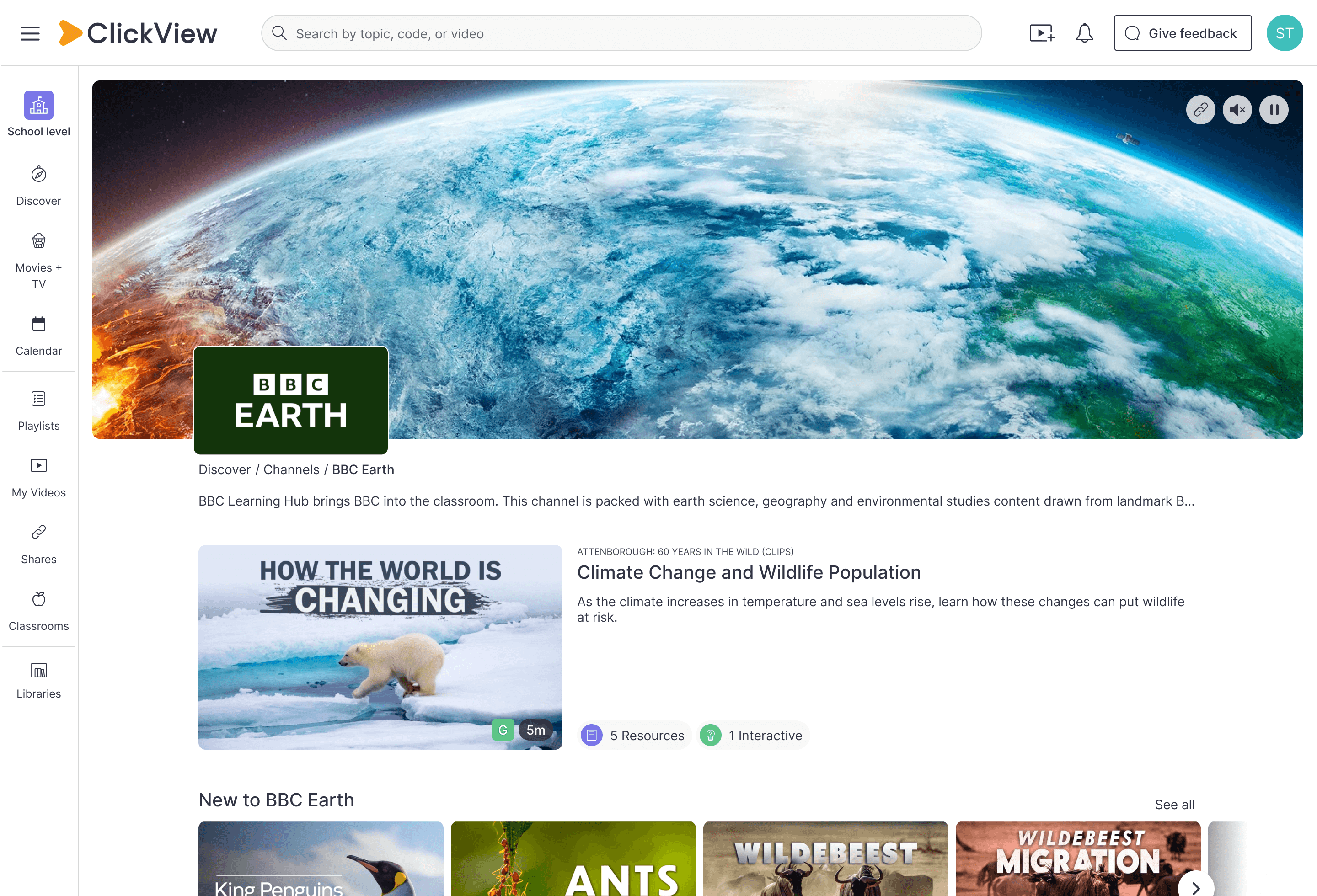Click the BBC Earth channel logo
This screenshot has height=896, width=1317.
point(291,400)
